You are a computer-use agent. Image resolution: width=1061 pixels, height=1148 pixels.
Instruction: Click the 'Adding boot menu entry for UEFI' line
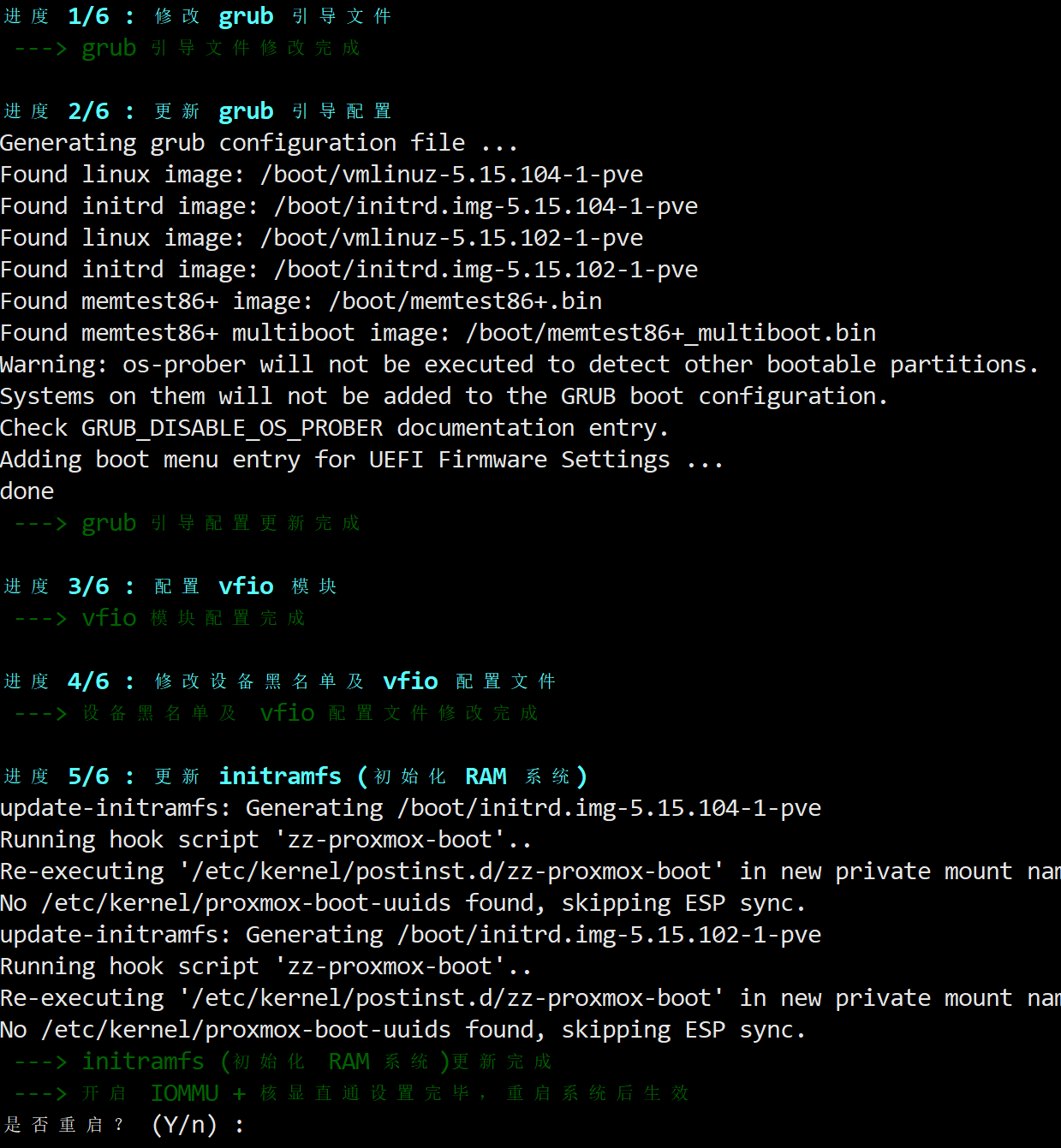tap(361, 460)
